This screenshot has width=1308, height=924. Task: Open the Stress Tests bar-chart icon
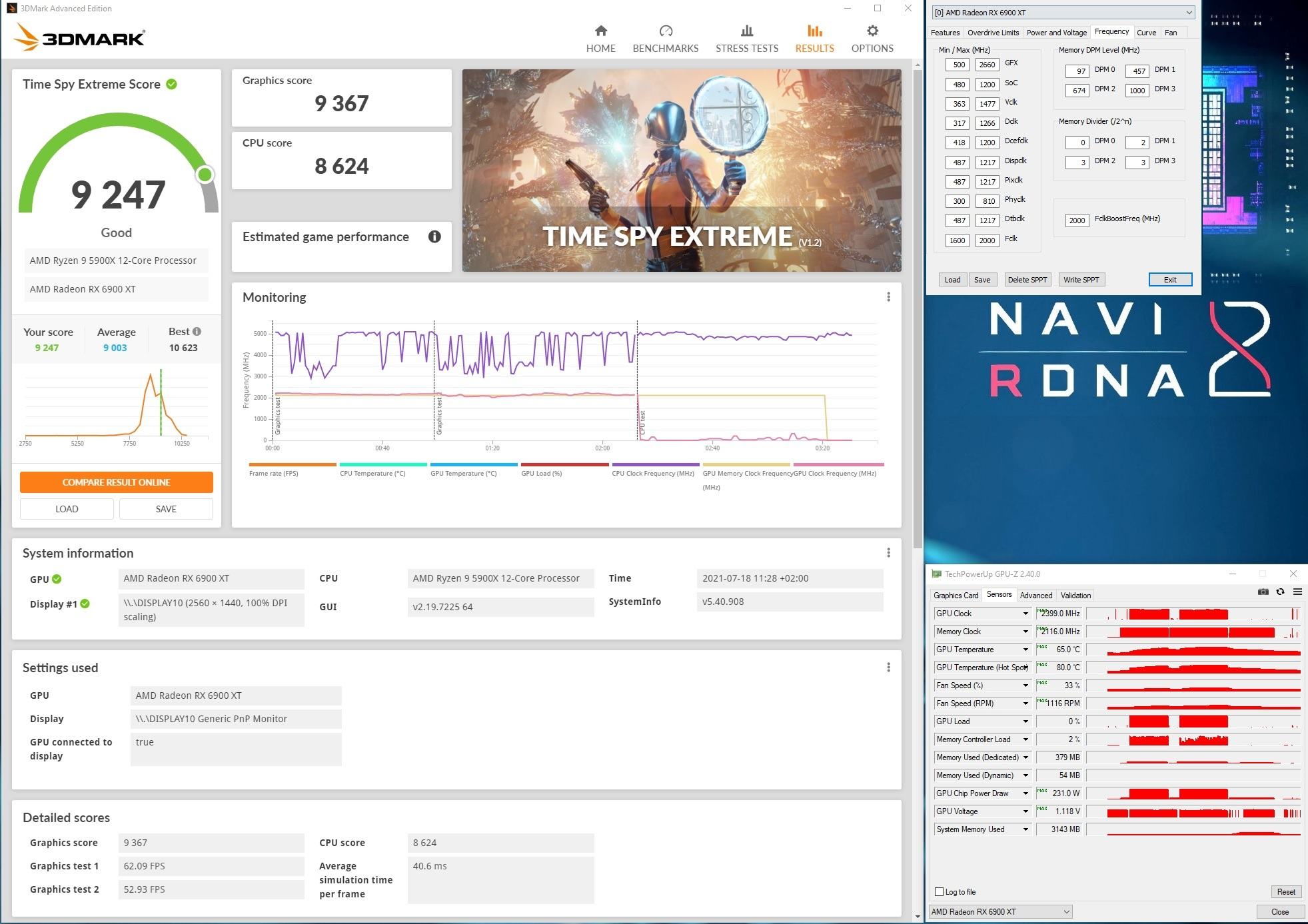coord(747,31)
